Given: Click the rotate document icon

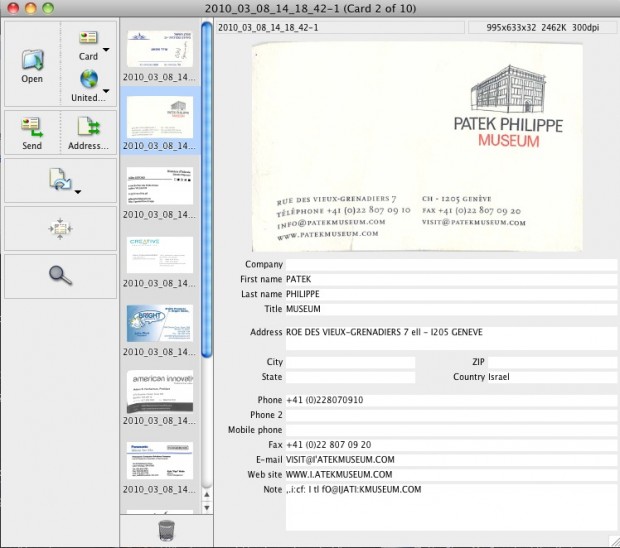Looking at the screenshot, I should [x=60, y=180].
